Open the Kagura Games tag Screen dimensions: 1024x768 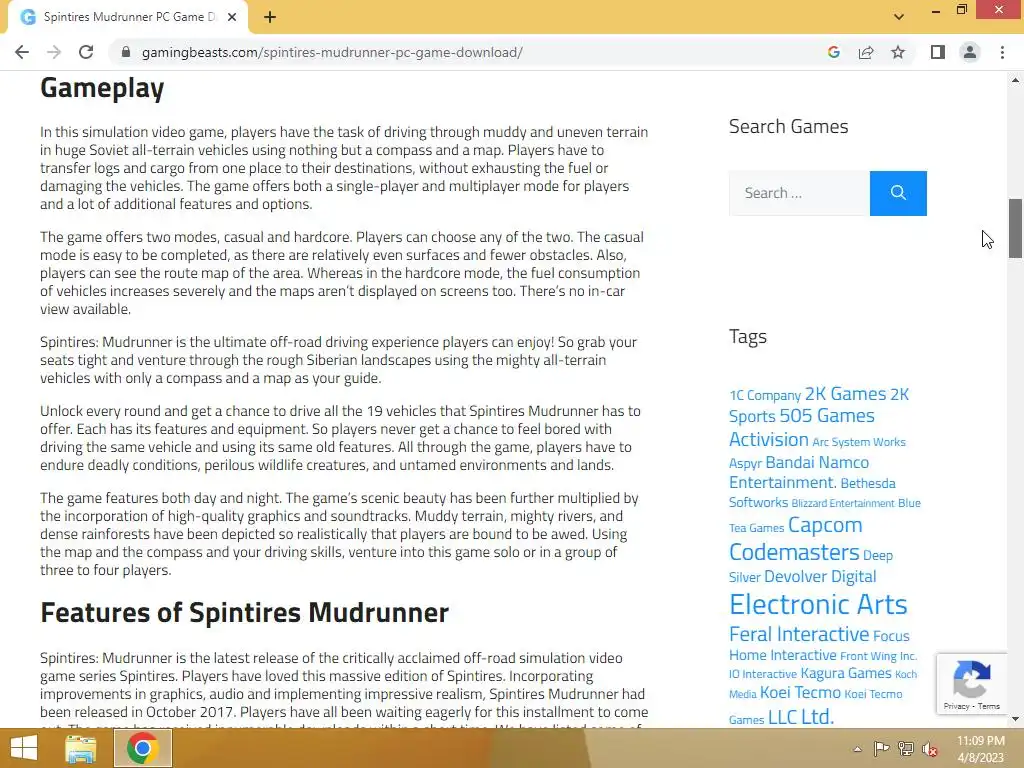[846, 673]
